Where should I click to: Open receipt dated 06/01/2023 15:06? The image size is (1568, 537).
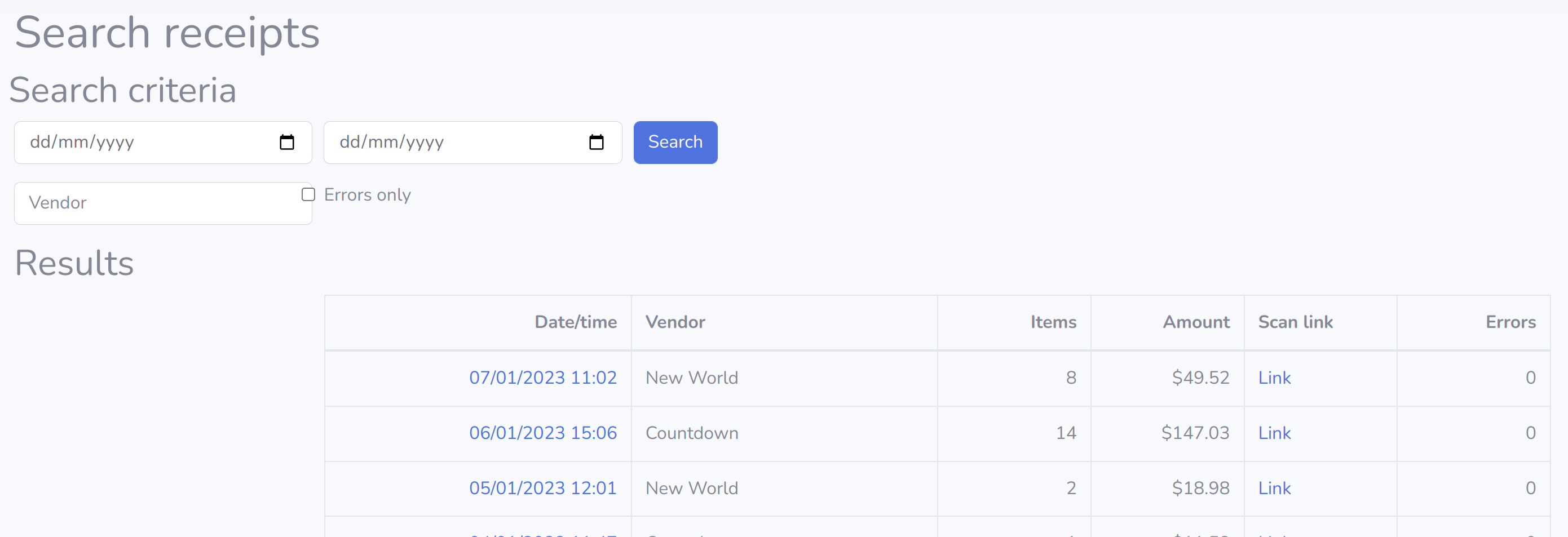(x=543, y=433)
